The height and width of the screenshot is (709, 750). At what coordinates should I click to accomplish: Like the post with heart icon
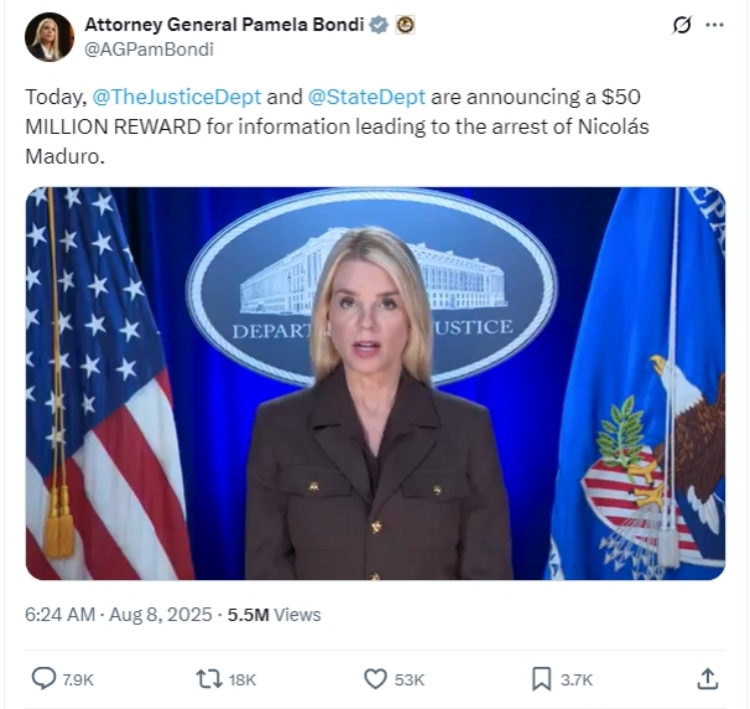pyautogui.click(x=375, y=679)
